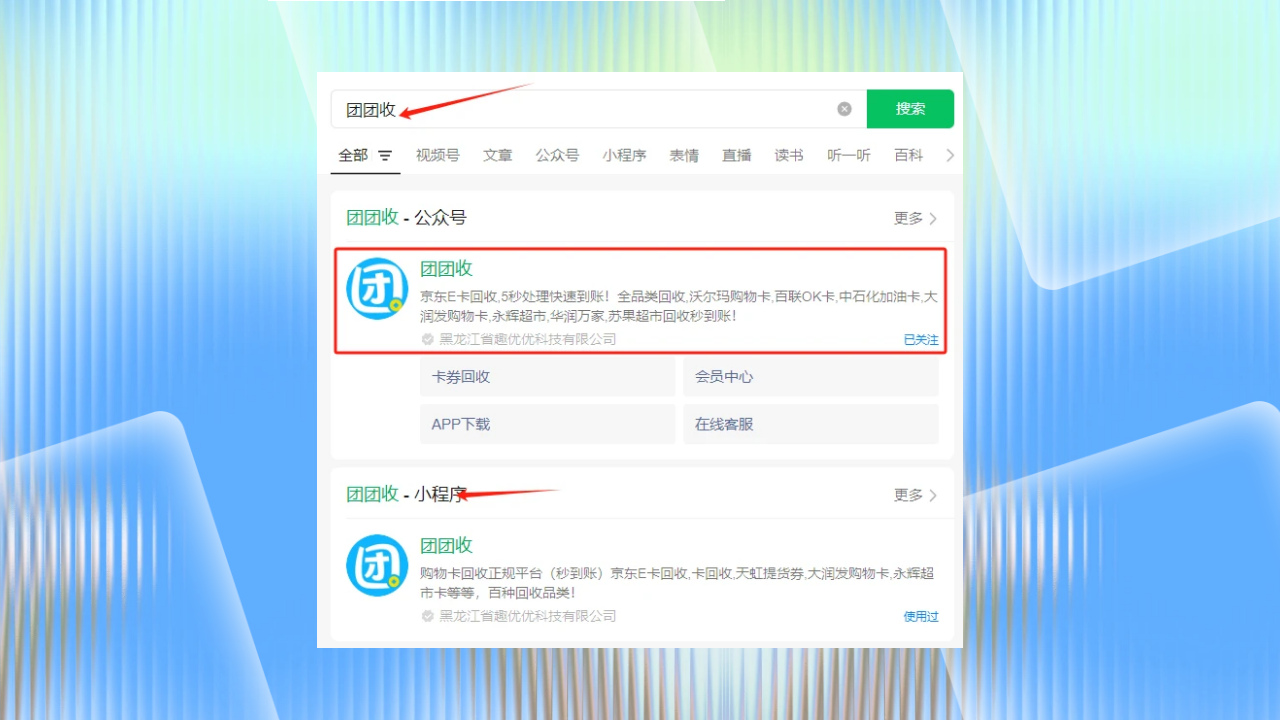Click 黑龙江省趣优优科技有限公司 under the 公众号 result
This screenshot has height=720, width=1280.
pyautogui.click(x=528, y=339)
